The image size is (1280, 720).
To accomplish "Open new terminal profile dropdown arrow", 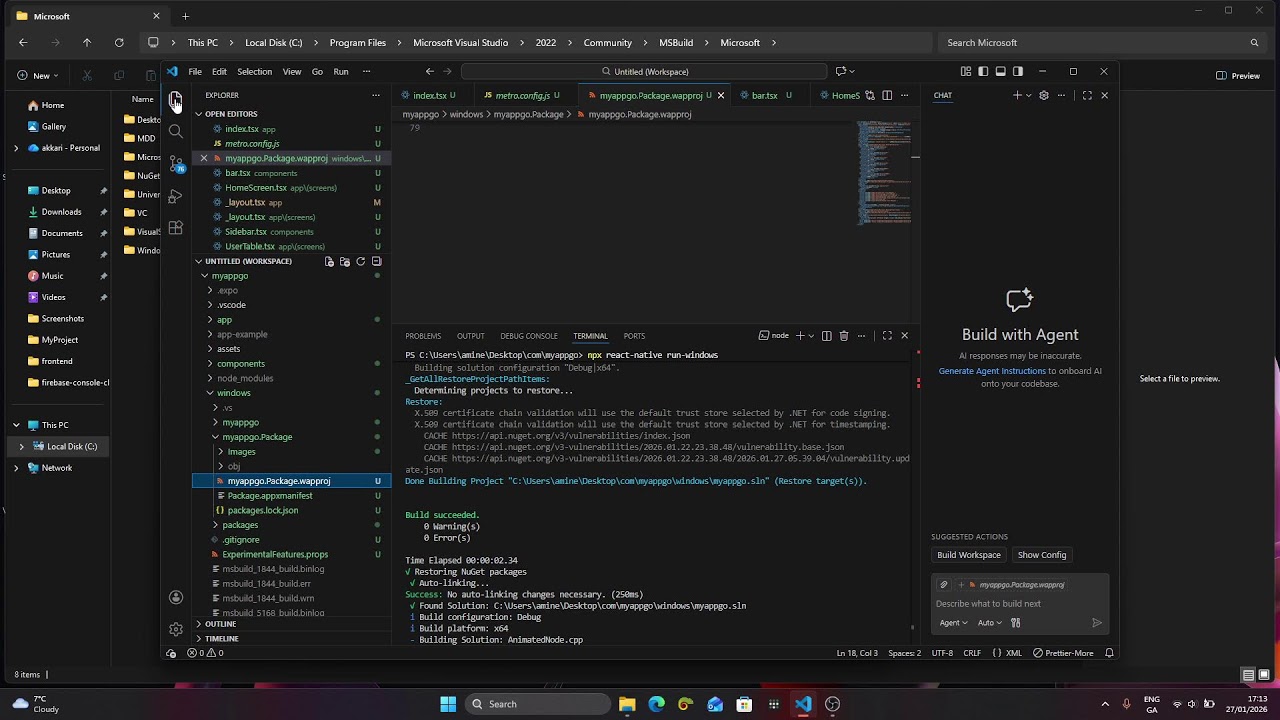I will (x=811, y=336).
